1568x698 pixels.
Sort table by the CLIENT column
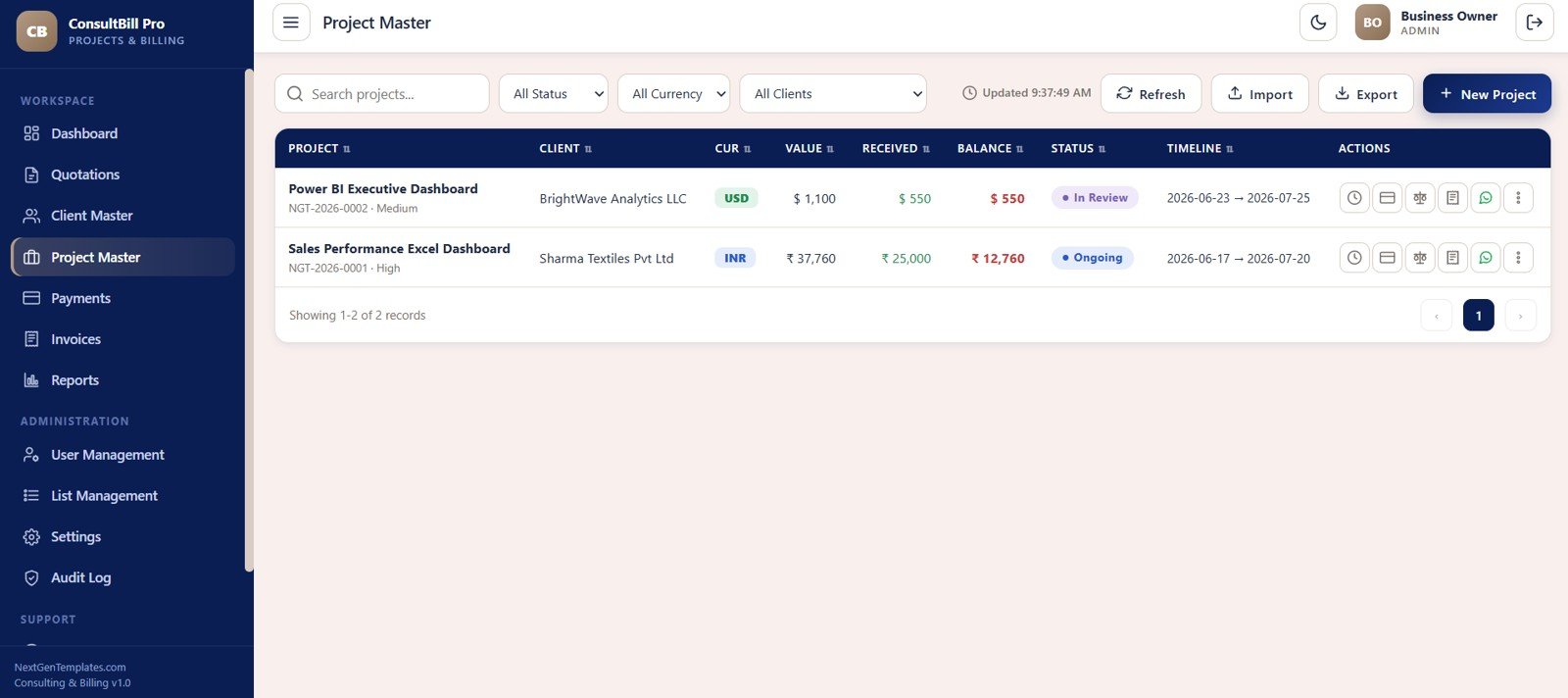click(x=565, y=149)
